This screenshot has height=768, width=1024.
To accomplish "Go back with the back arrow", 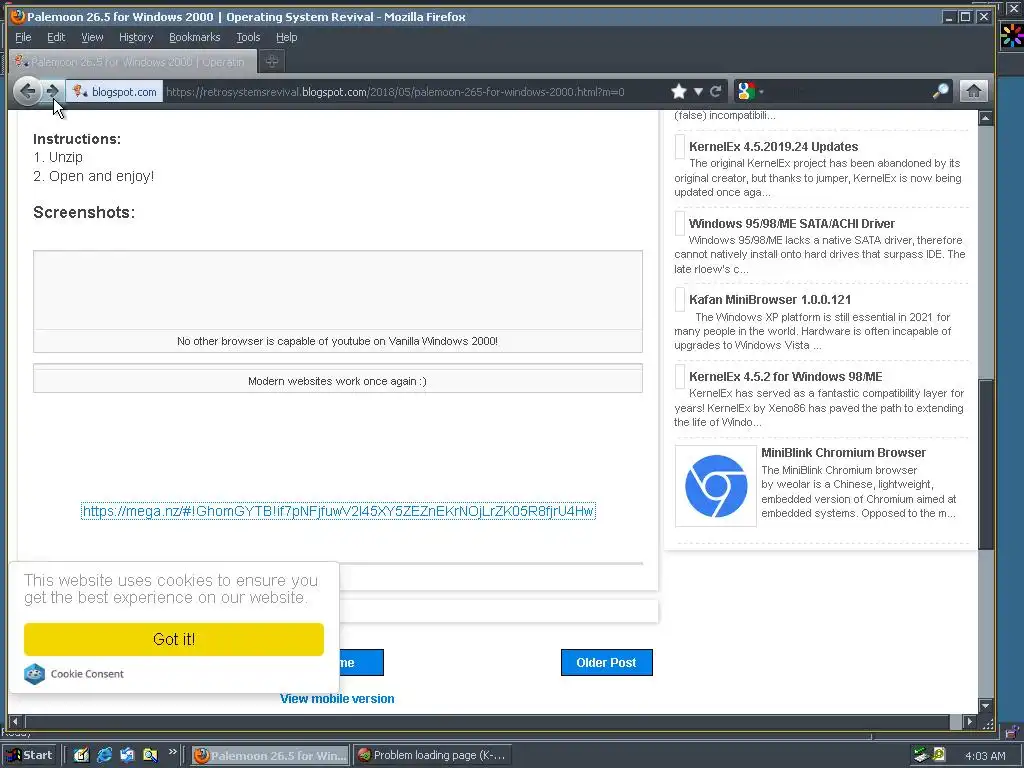I will coord(27,91).
